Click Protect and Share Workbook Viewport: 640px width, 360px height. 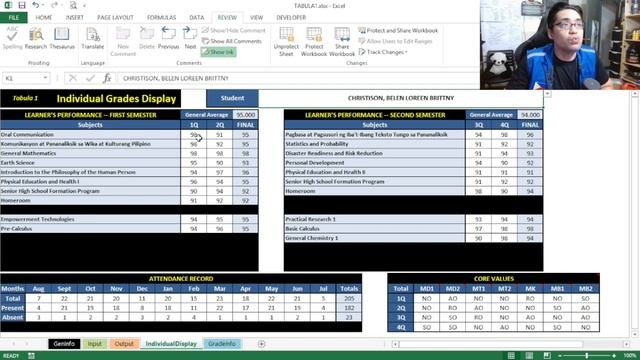point(398,30)
